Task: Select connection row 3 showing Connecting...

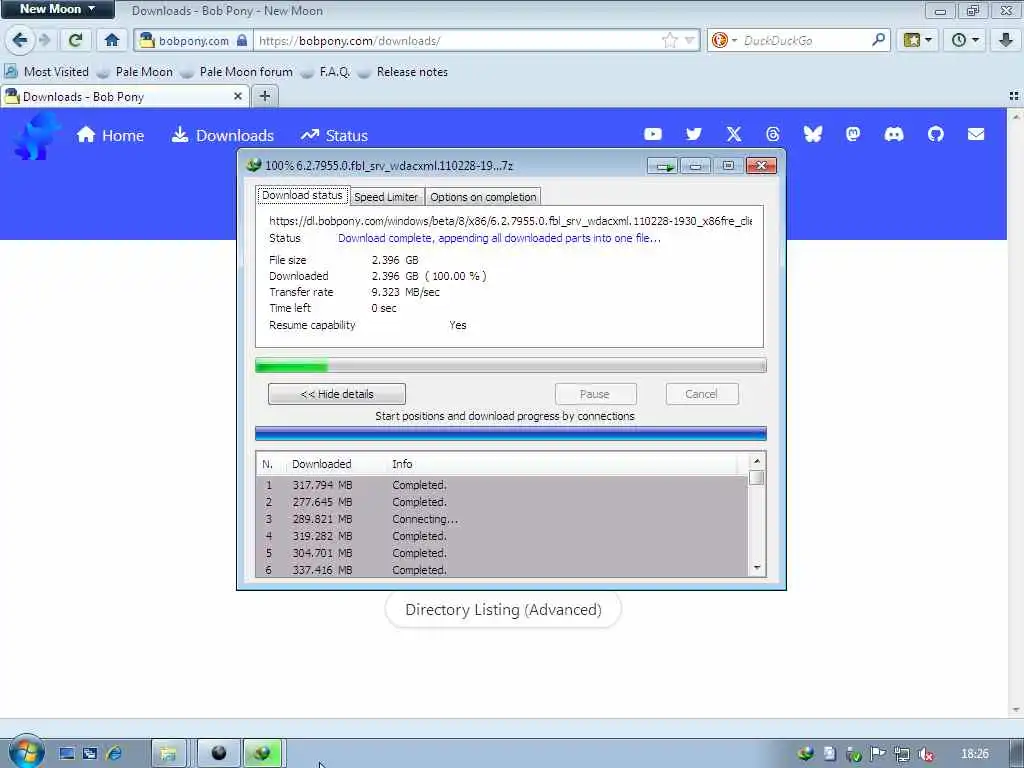Action: pos(502,519)
